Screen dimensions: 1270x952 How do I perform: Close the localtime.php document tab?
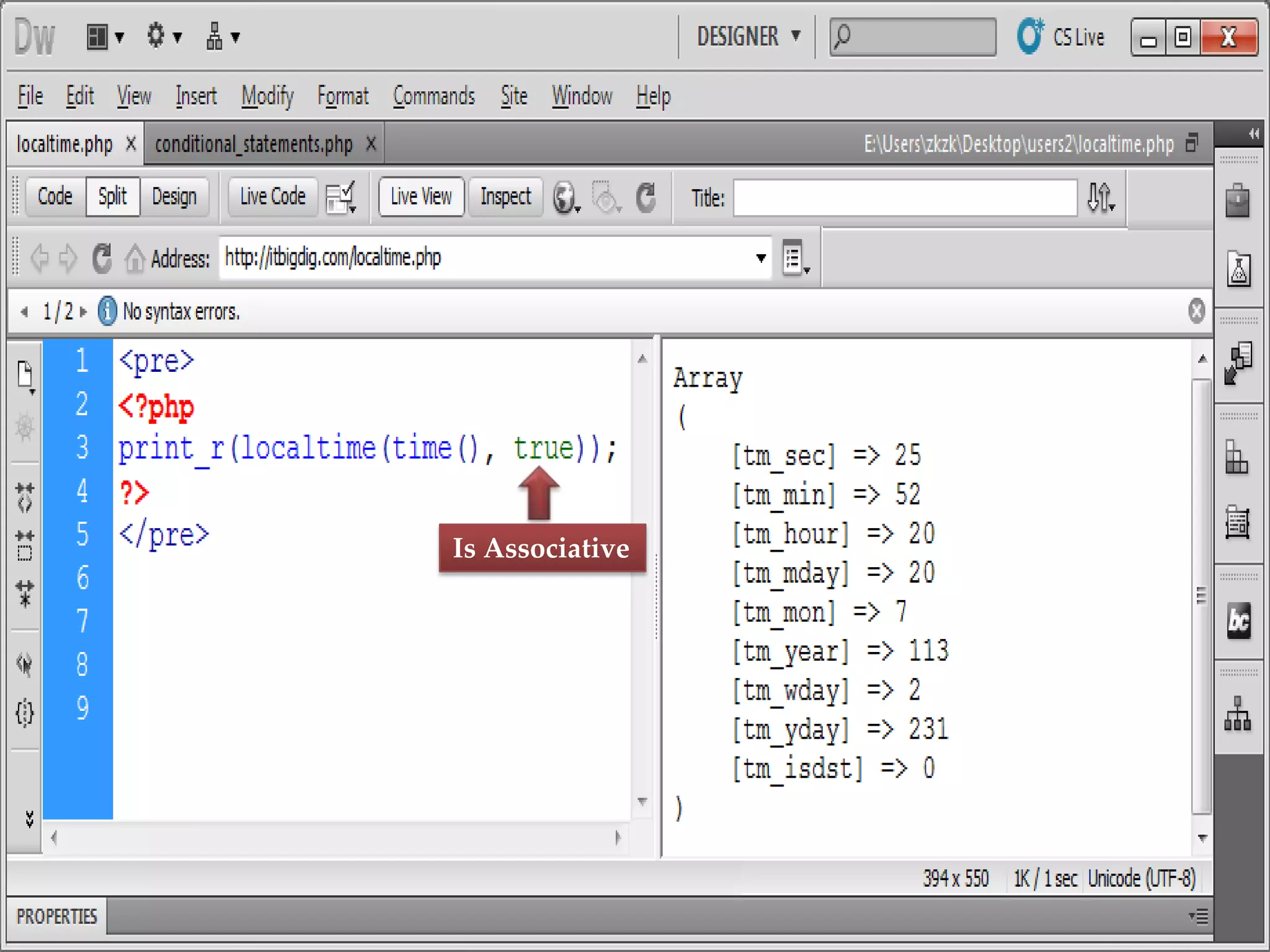131,144
